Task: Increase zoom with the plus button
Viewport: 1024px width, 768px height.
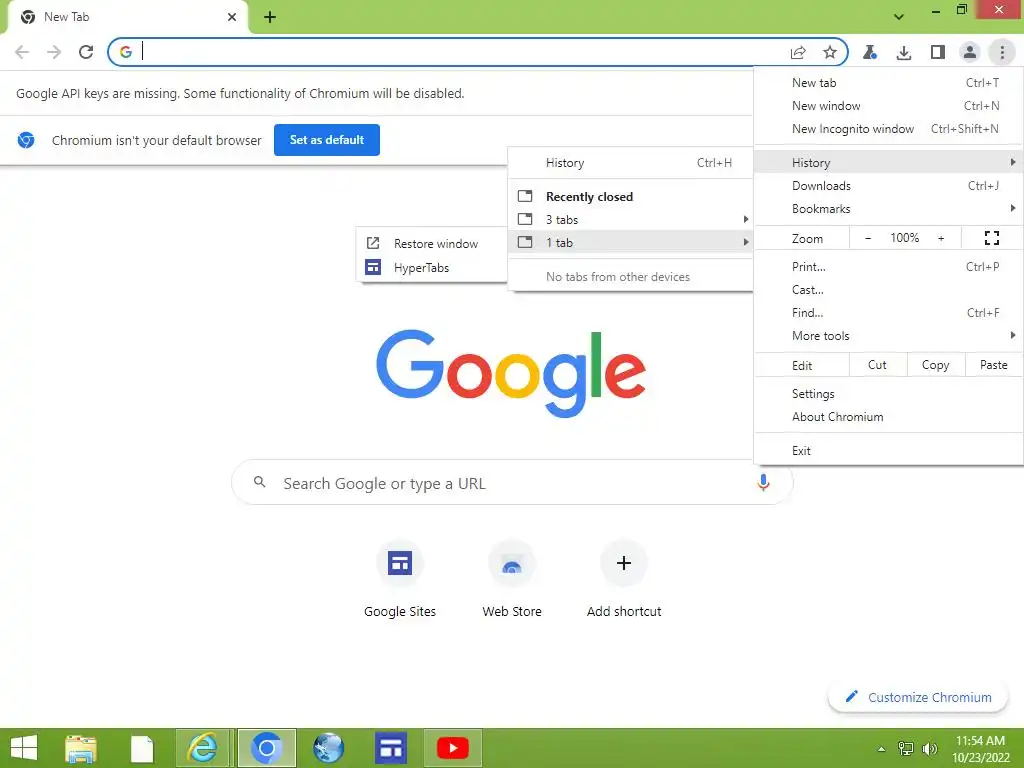Action: 941,238
